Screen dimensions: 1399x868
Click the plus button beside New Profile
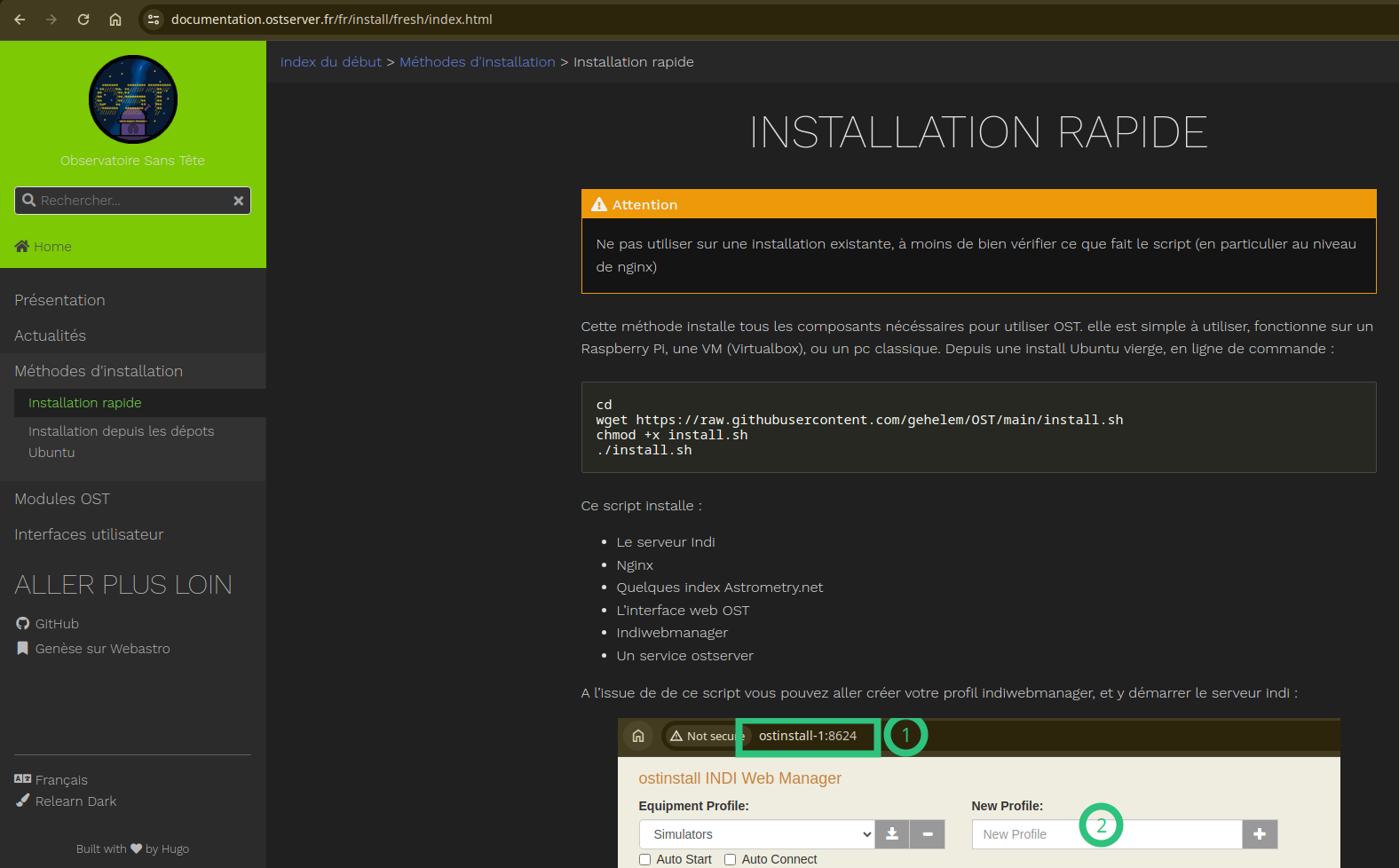[x=1260, y=834]
